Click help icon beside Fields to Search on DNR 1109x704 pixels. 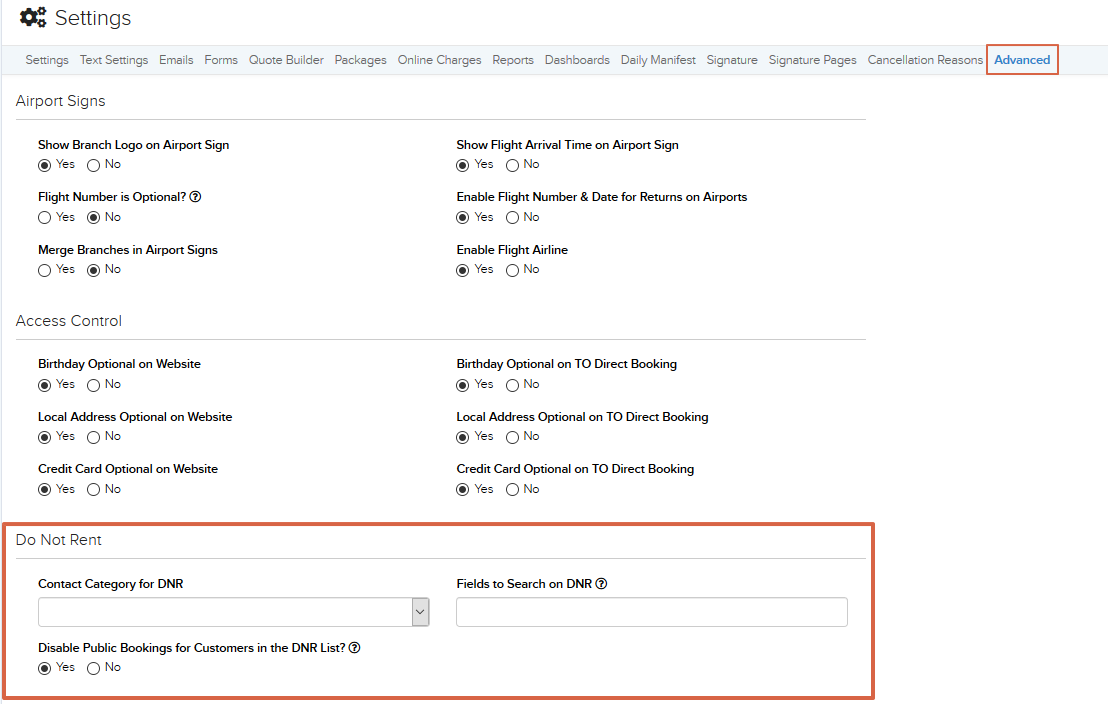(601, 583)
